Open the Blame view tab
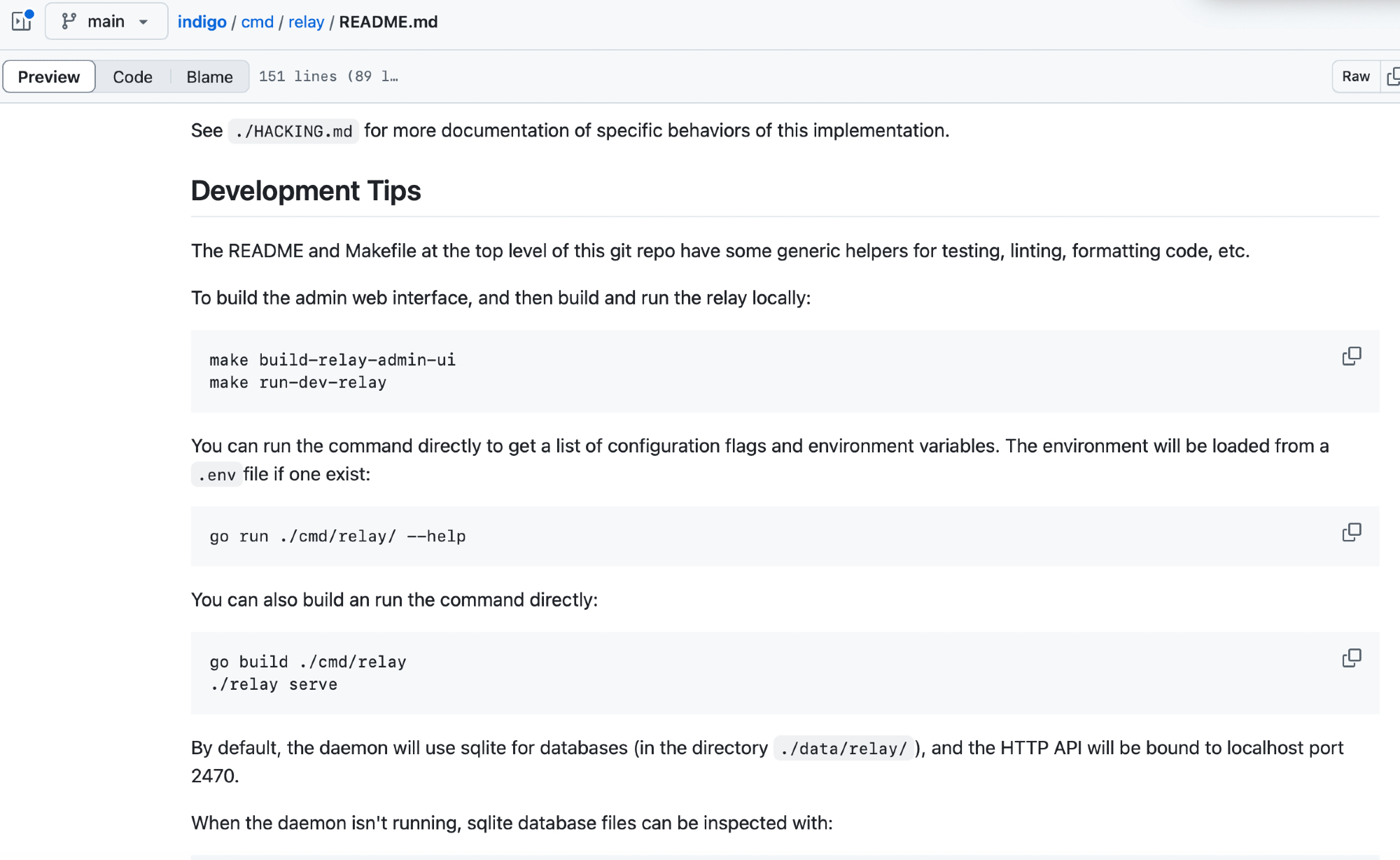This screenshot has width=1400, height=860. 209,76
